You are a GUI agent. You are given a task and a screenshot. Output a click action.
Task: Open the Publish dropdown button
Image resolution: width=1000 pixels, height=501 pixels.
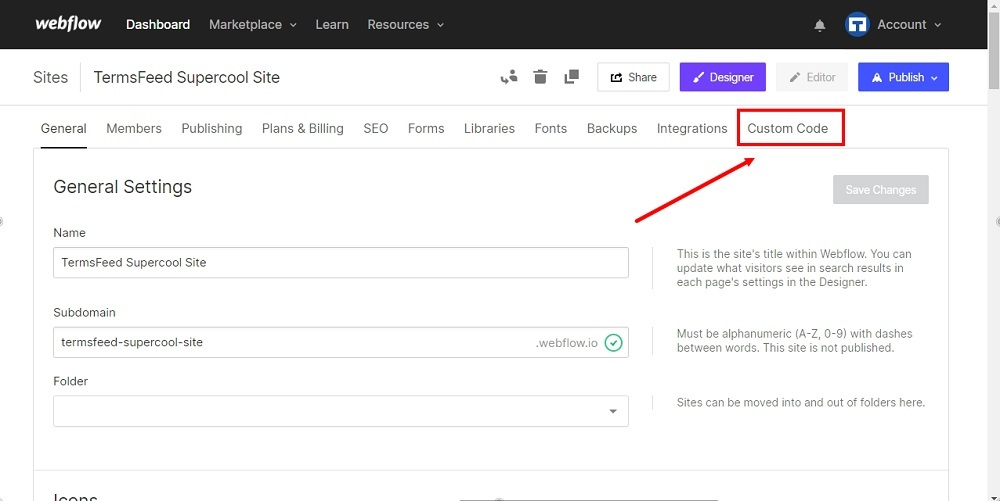903,77
